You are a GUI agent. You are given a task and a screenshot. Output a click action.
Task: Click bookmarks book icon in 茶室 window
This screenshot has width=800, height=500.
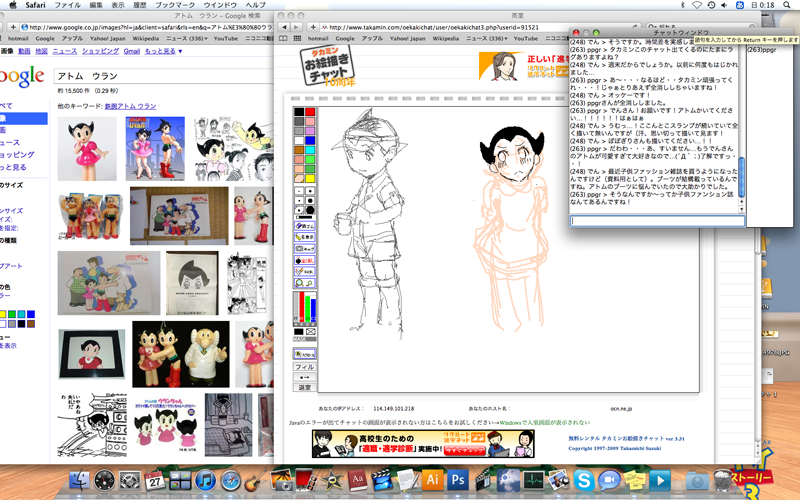(x=283, y=38)
